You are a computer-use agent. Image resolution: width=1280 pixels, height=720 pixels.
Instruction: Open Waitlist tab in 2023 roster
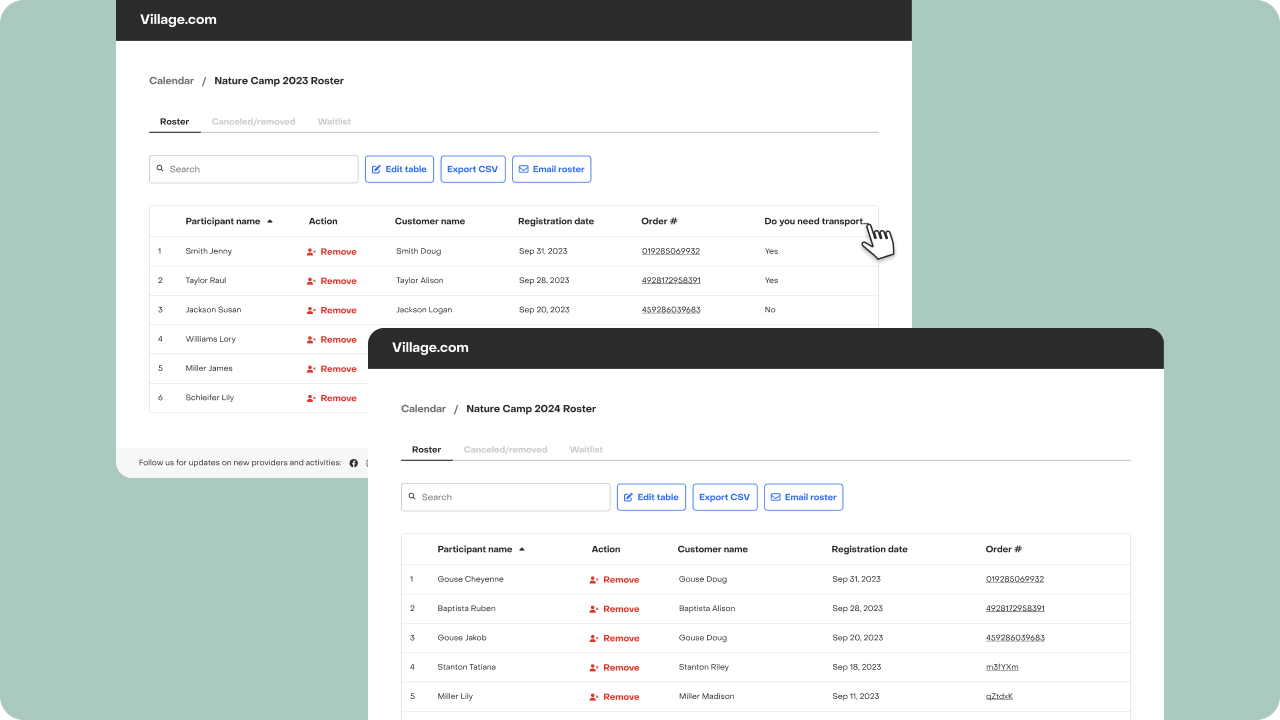(x=334, y=122)
